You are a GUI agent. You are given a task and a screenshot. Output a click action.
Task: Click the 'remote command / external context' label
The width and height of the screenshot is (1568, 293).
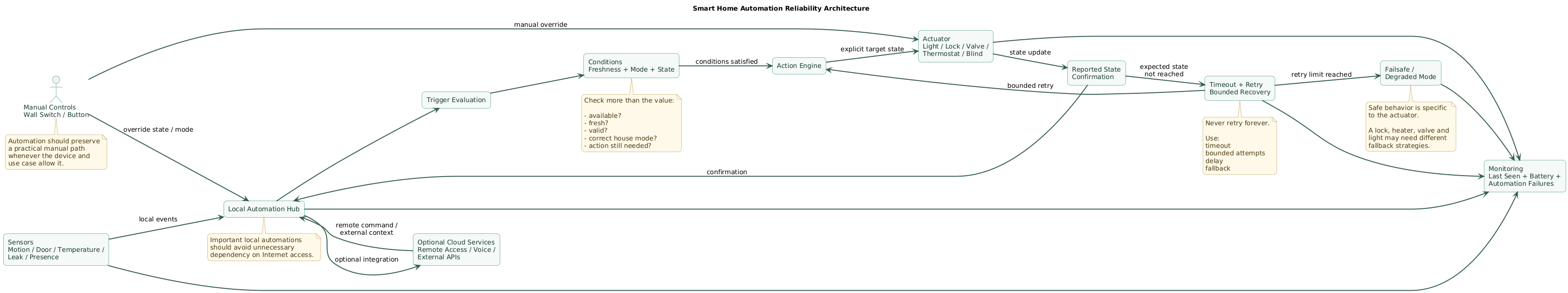click(x=366, y=229)
